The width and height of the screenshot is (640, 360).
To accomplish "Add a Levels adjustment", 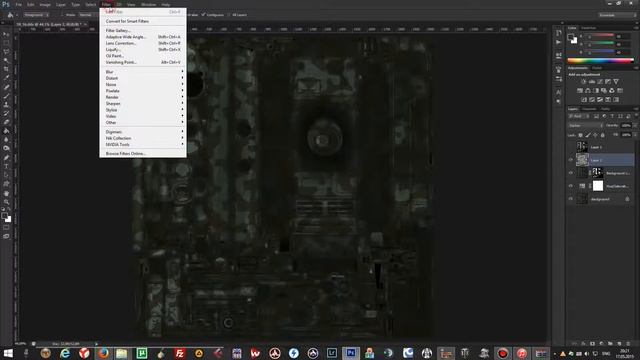I will (x=592, y=82).
